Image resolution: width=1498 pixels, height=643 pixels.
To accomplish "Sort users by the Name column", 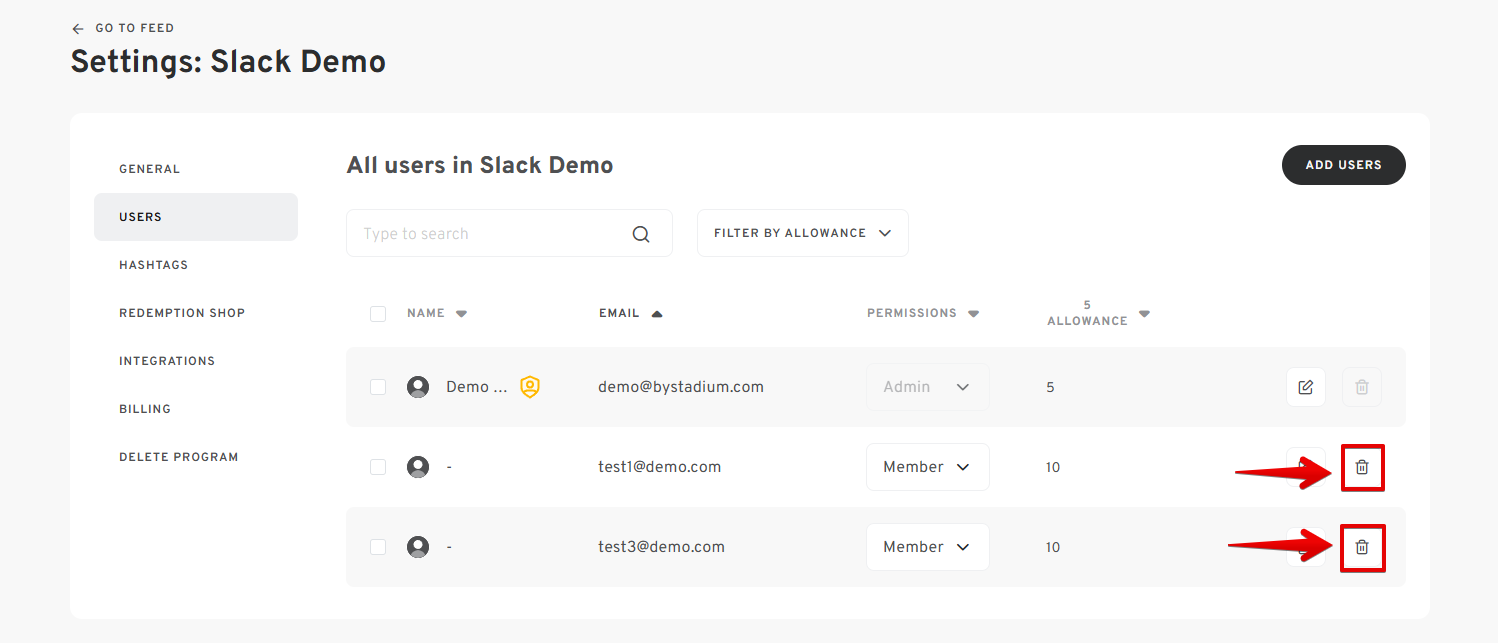I will click(x=437, y=313).
